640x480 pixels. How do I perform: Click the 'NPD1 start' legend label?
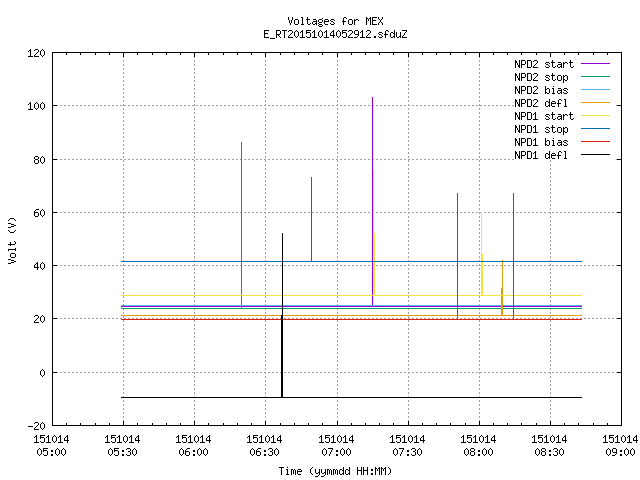544,116
